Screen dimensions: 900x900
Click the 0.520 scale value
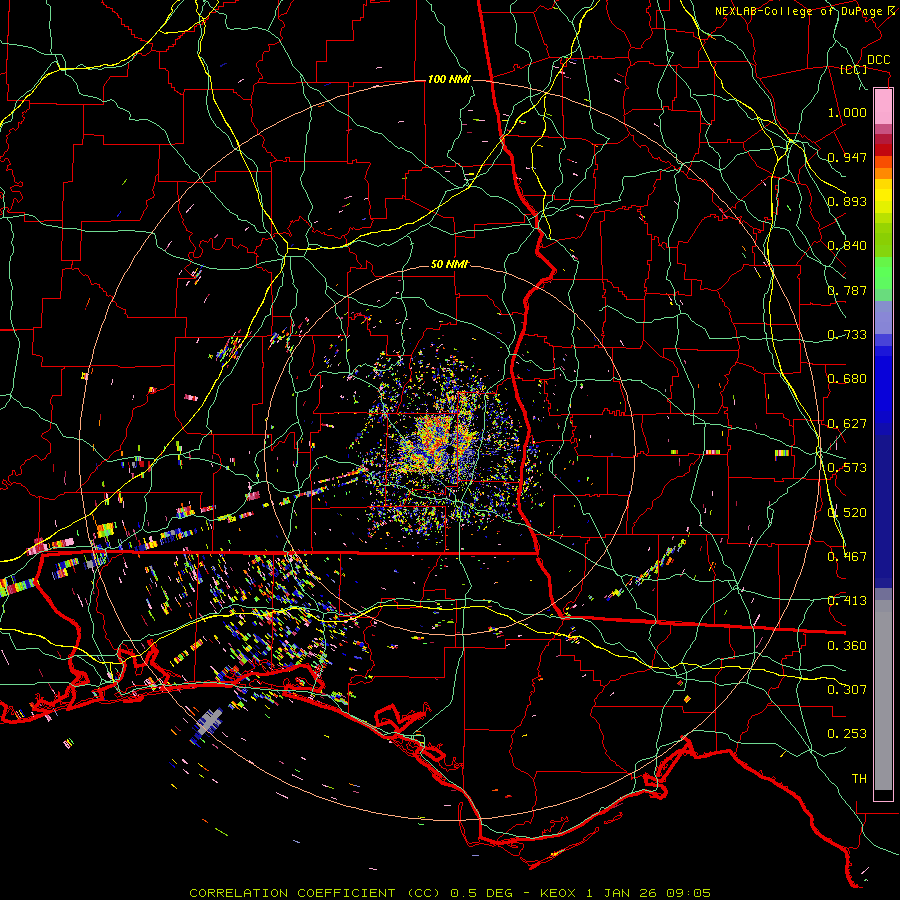coord(847,513)
